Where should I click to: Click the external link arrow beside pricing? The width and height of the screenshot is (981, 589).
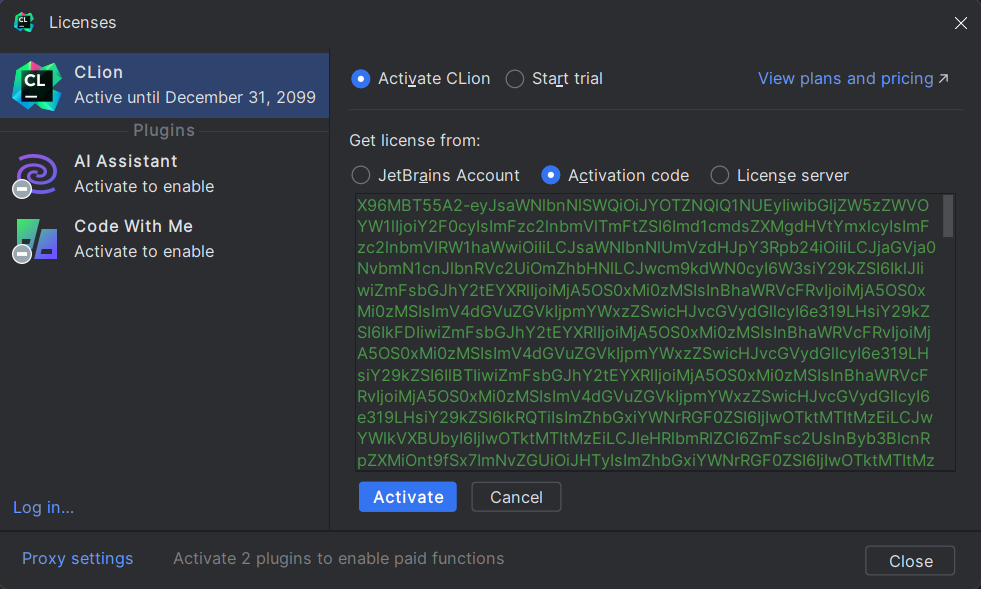click(x=943, y=78)
